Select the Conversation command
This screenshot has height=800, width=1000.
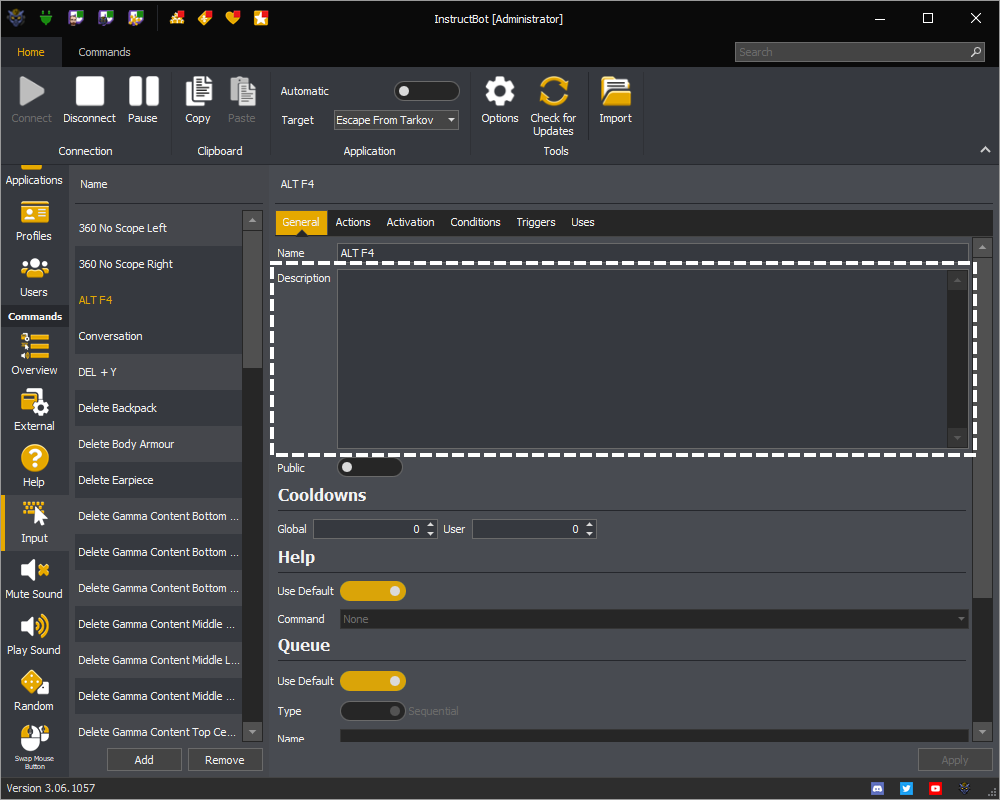[x=158, y=336]
